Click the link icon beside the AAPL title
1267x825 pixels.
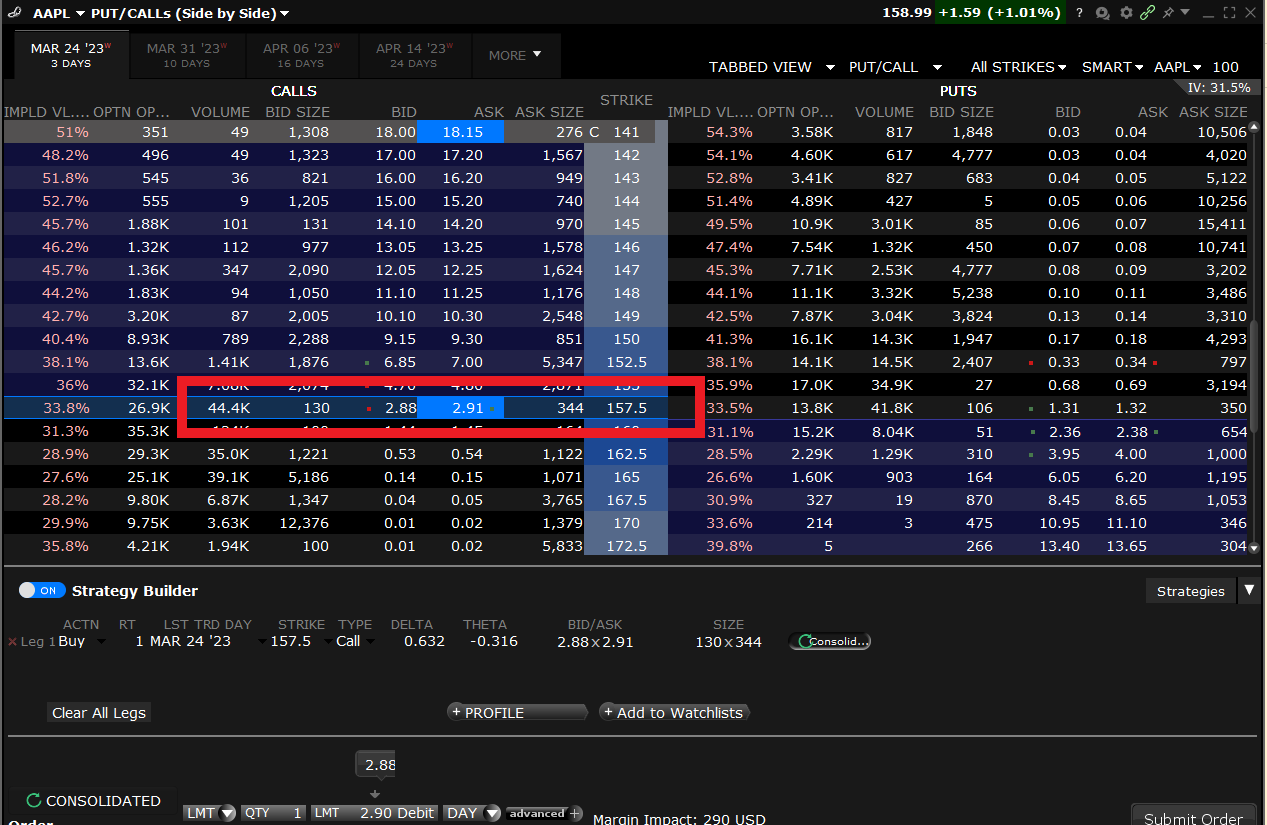[13, 13]
